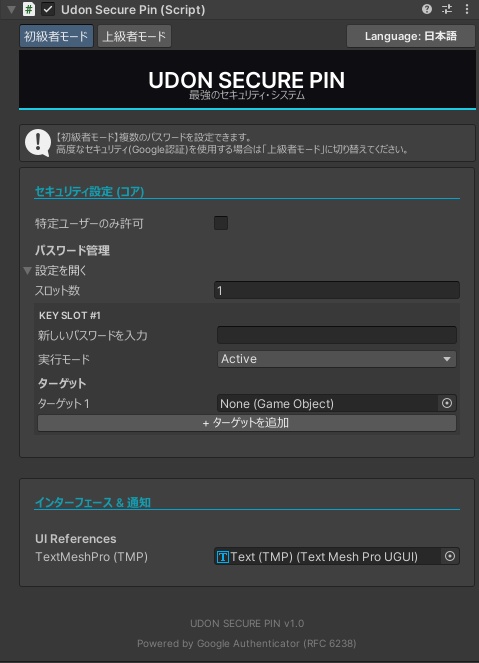Switch to 上級者モード tab
The height and width of the screenshot is (663, 479).
pos(134,36)
